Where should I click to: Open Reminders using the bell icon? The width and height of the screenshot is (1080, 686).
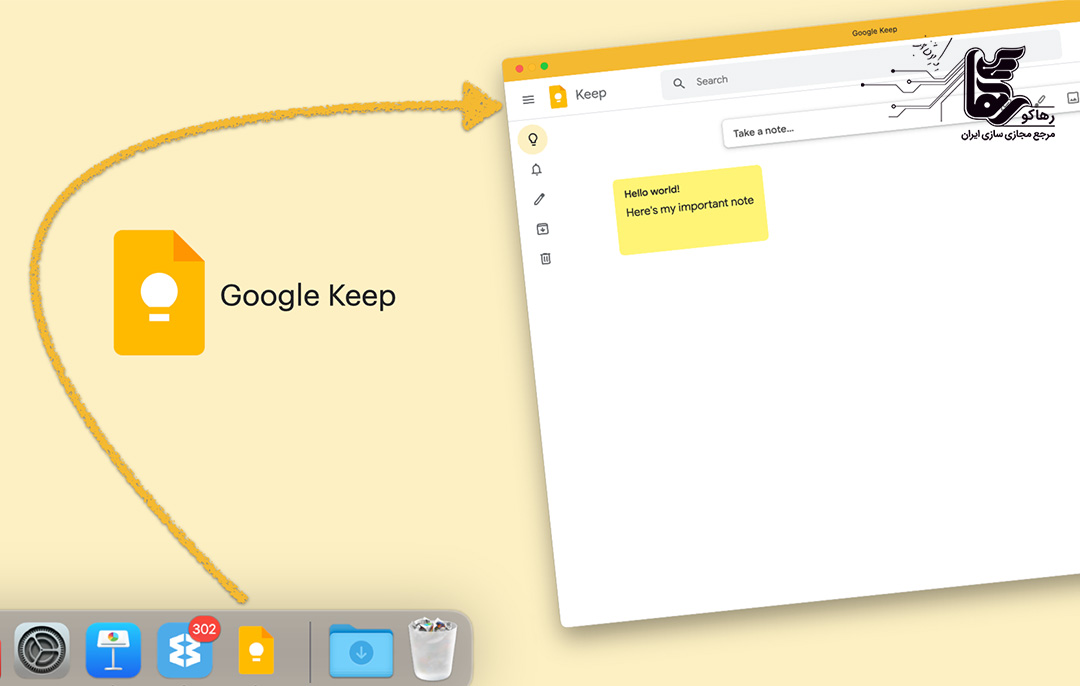pyautogui.click(x=537, y=169)
